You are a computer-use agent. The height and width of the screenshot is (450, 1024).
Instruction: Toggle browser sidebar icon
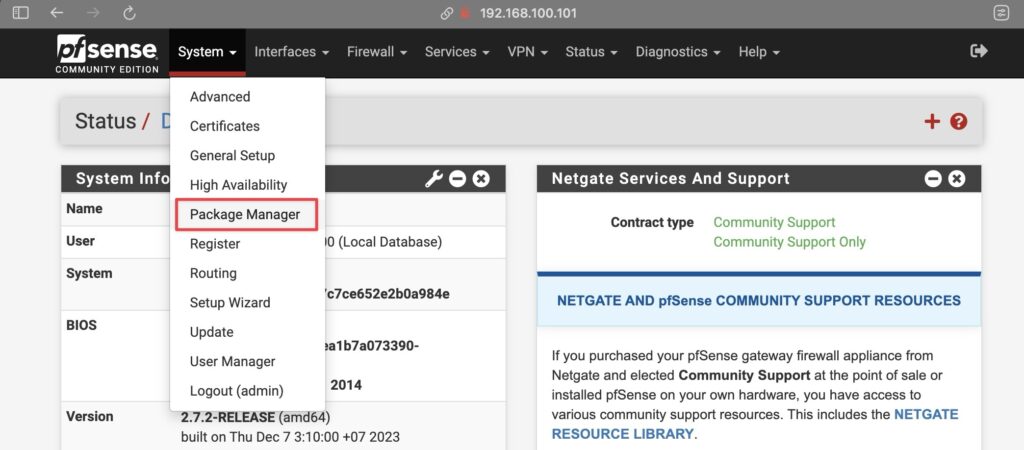point(21,13)
